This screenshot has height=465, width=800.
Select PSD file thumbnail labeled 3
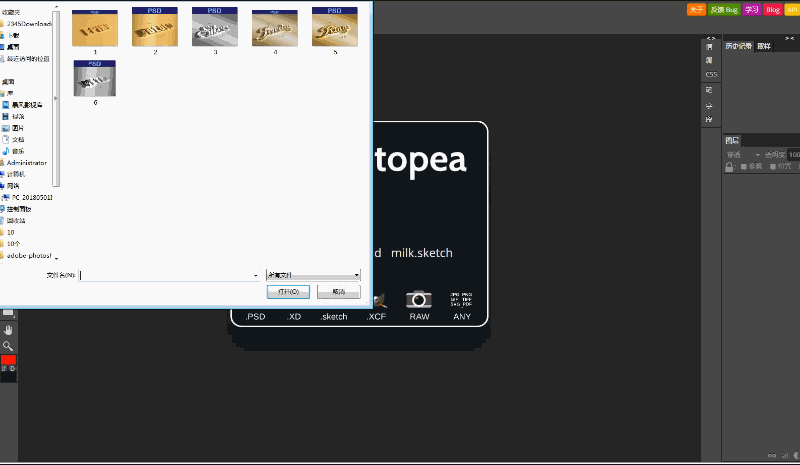(215, 27)
